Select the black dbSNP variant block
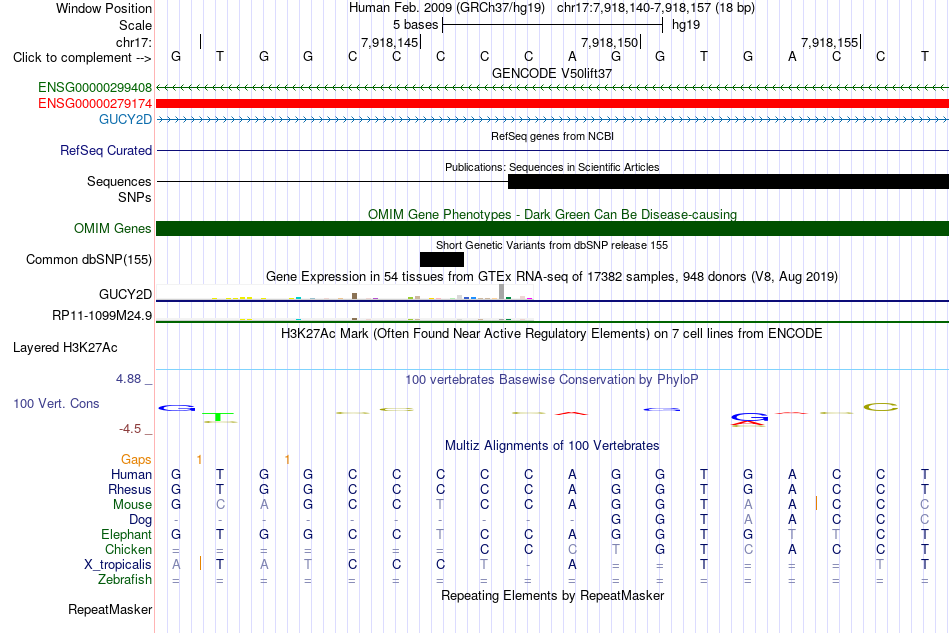 [x=442, y=259]
